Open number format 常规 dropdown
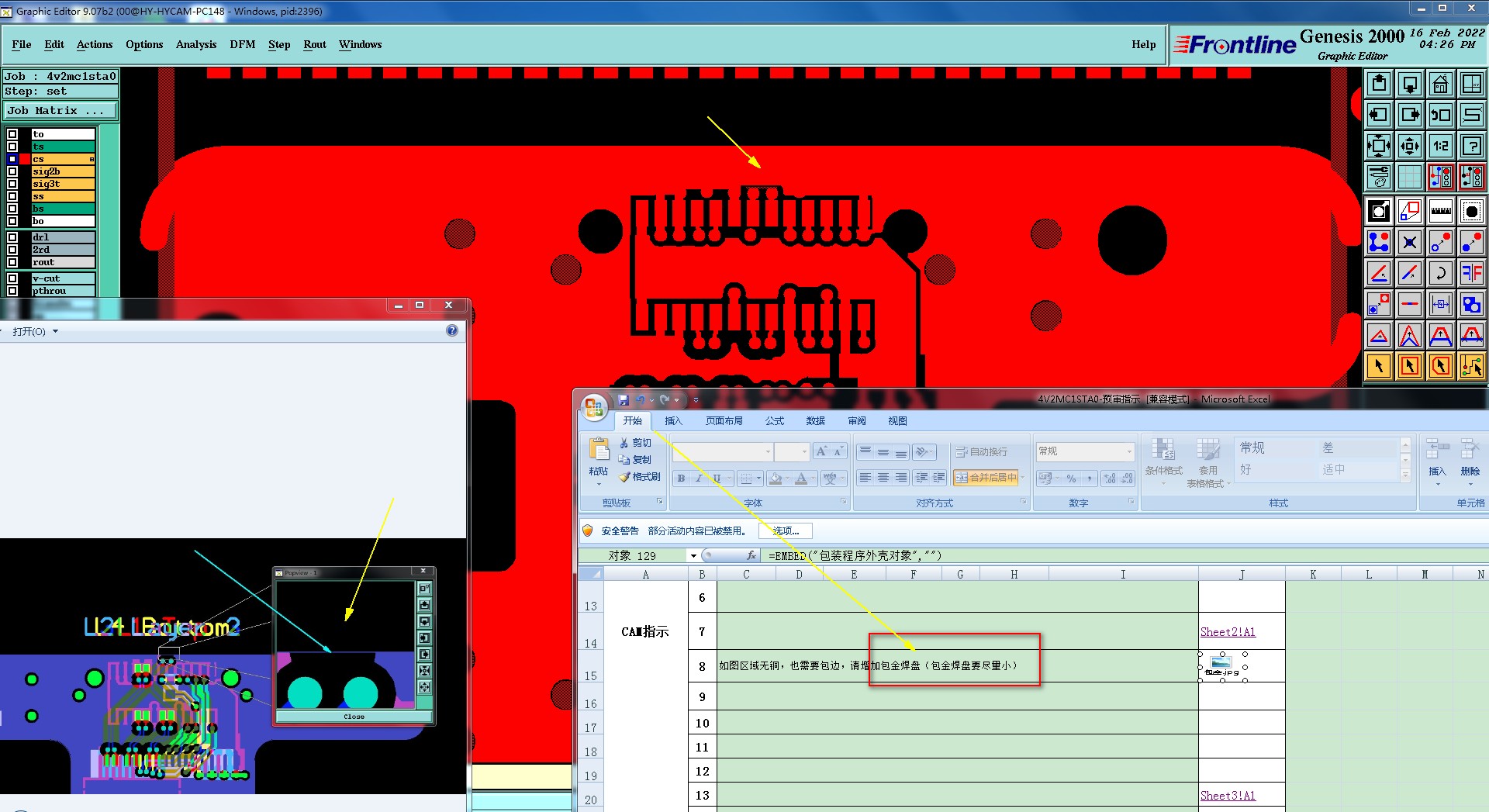Screen dimensions: 1489x812 click(1129, 451)
